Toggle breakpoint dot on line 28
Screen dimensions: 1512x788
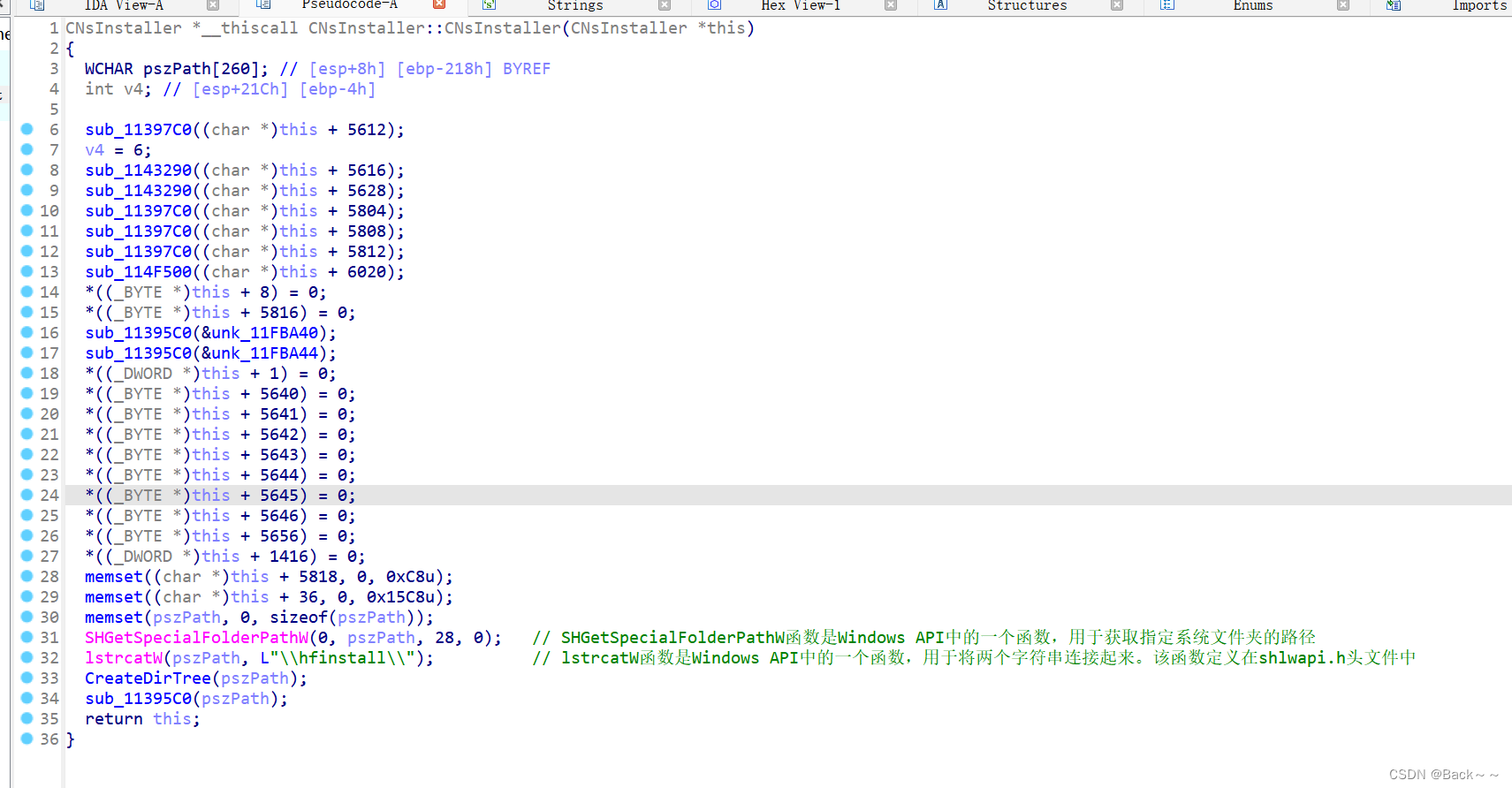(x=27, y=576)
